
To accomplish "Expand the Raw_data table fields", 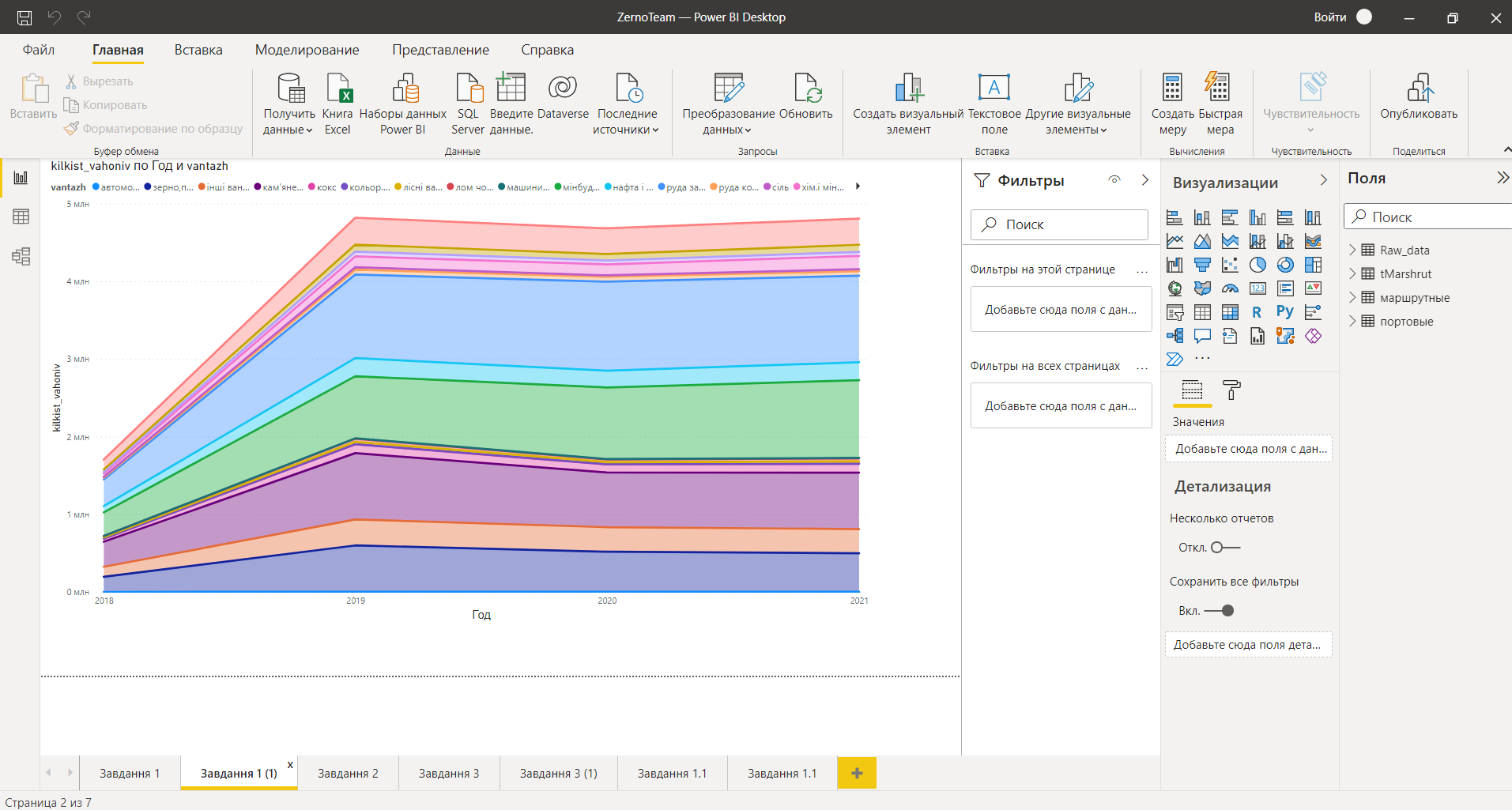I will pyautogui.click(x=1352, y=251).
